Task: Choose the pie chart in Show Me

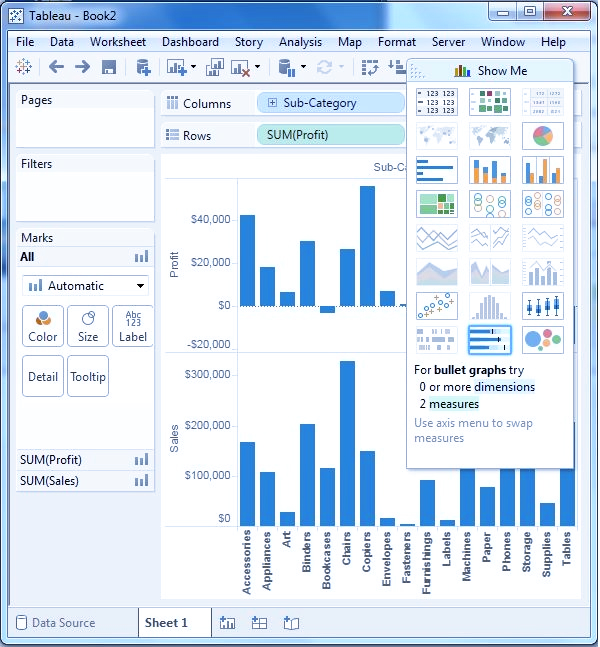Action: (543, 136)
